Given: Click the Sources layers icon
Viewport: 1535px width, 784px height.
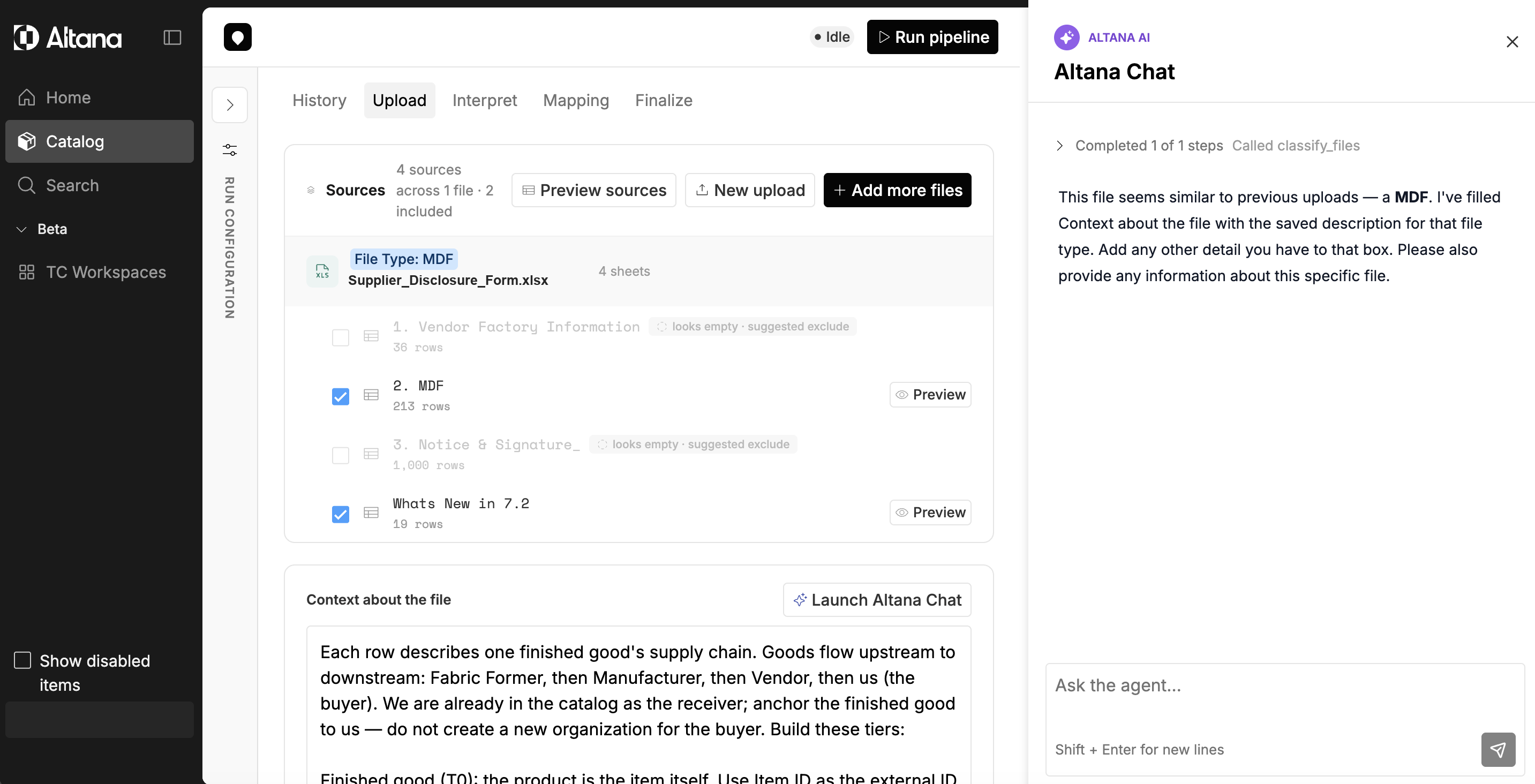Looking at the screenshot, I should pos(311,190).
